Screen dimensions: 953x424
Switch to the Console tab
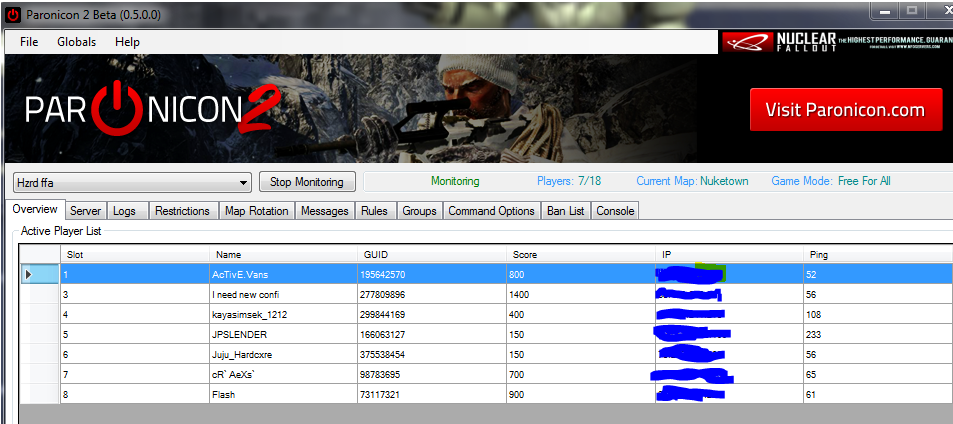(615, 211)
